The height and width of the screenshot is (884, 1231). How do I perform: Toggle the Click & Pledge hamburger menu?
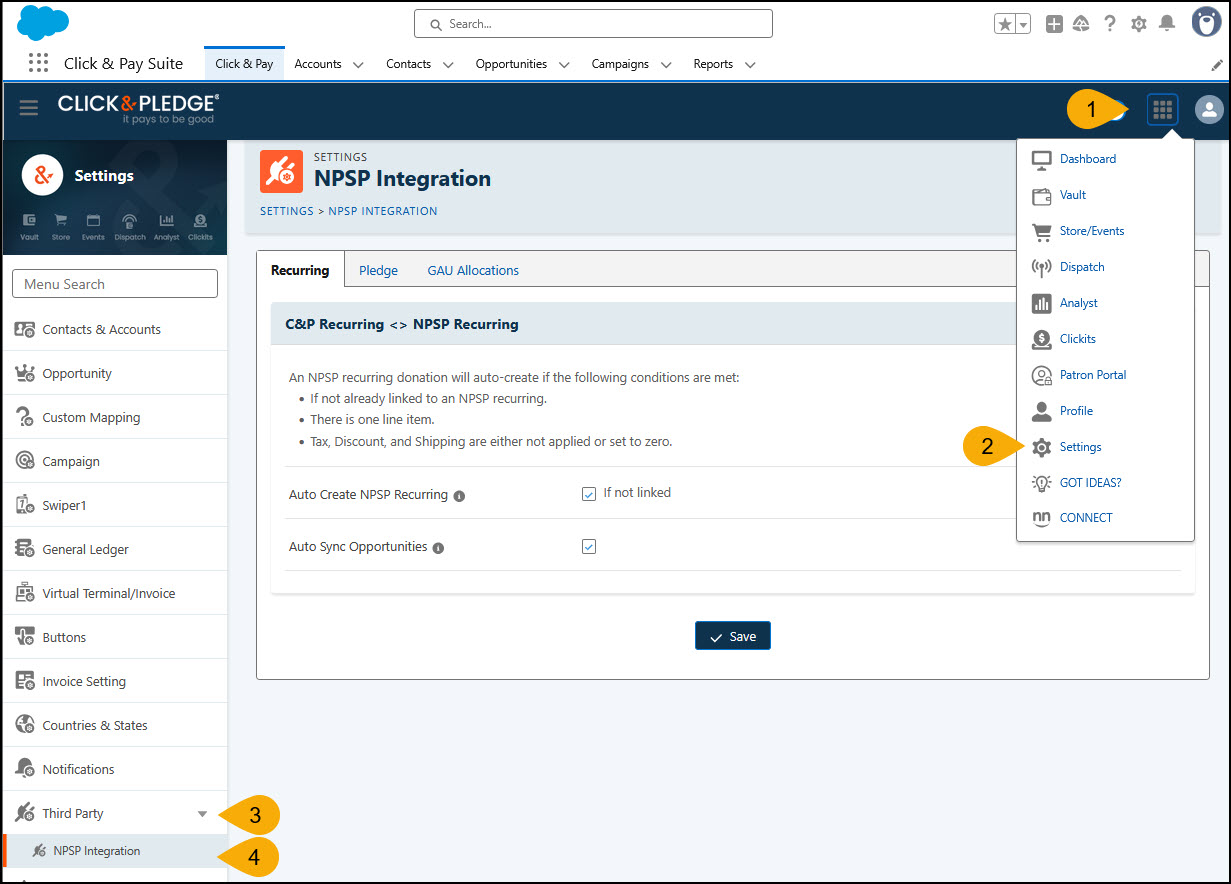click(29, 108)
